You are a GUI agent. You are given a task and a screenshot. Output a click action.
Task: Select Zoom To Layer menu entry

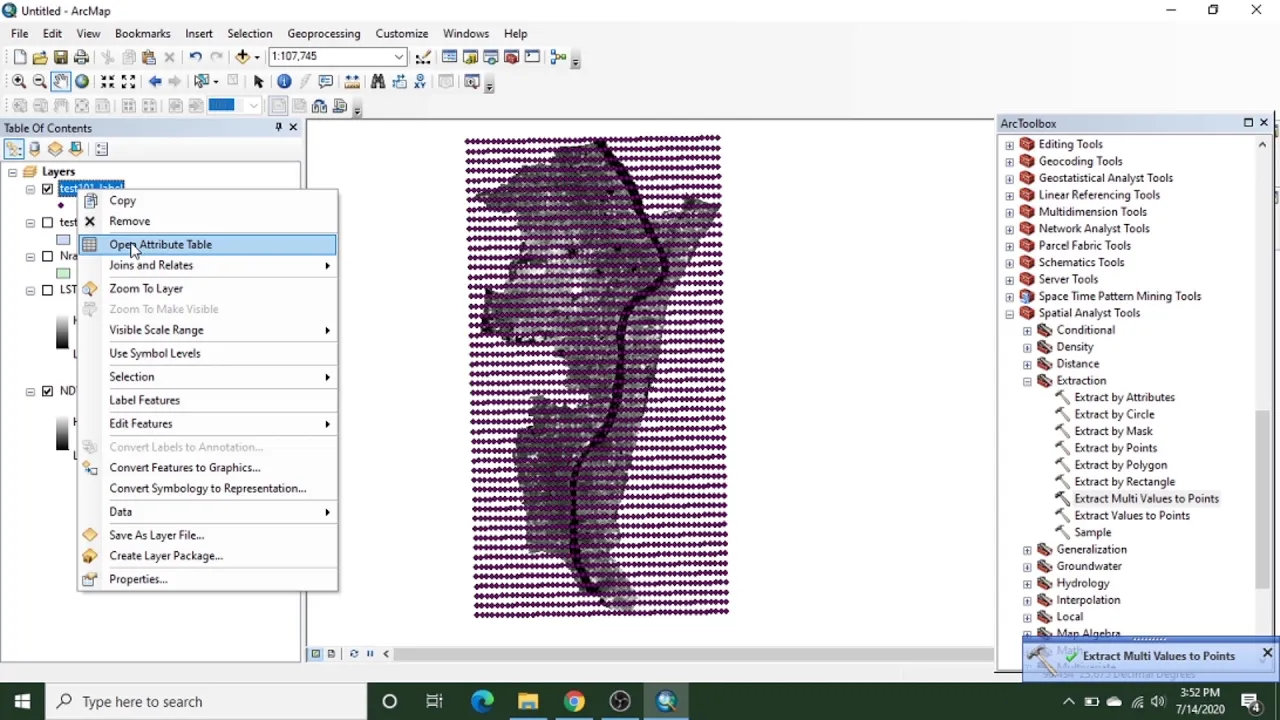208,288
